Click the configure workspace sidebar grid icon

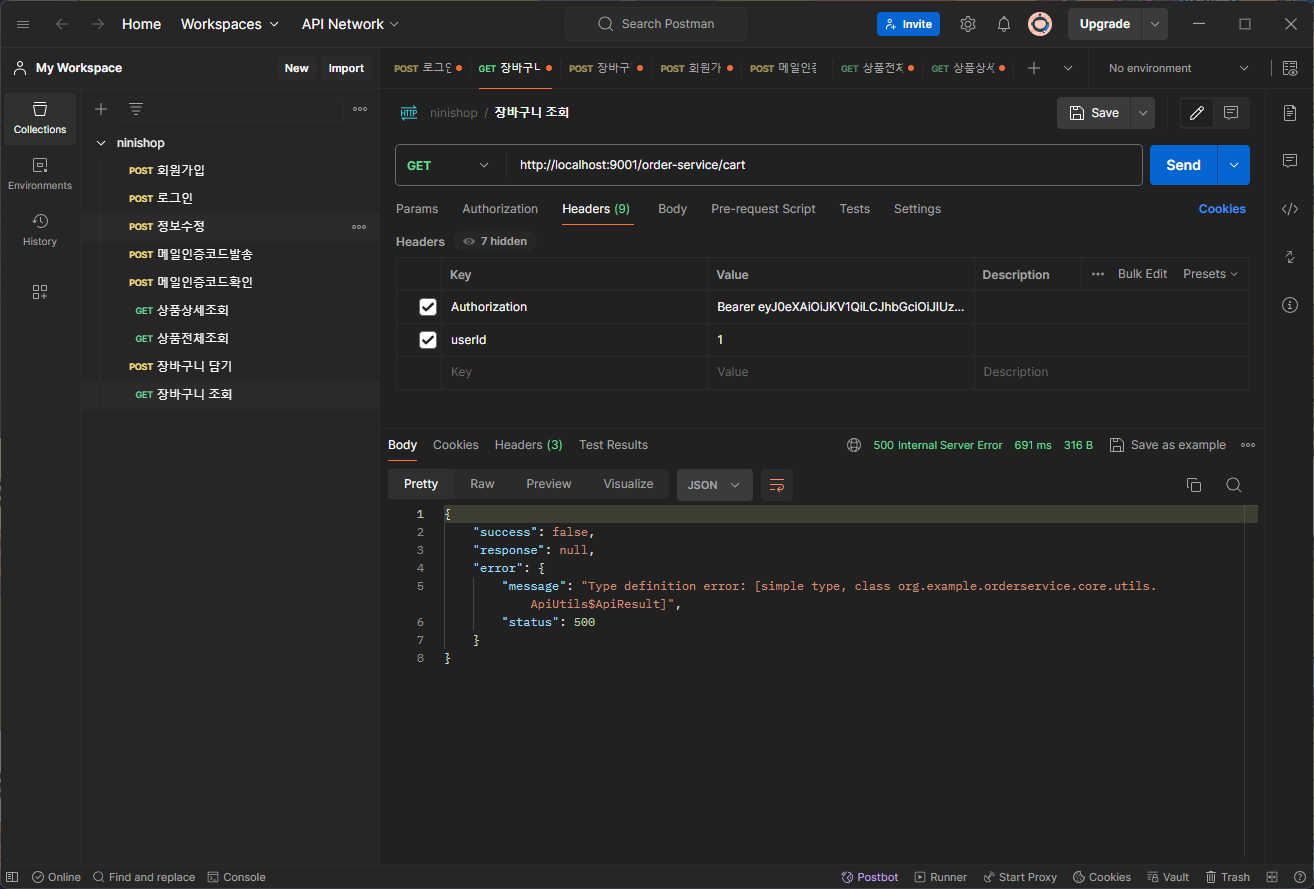pos(40,292)
